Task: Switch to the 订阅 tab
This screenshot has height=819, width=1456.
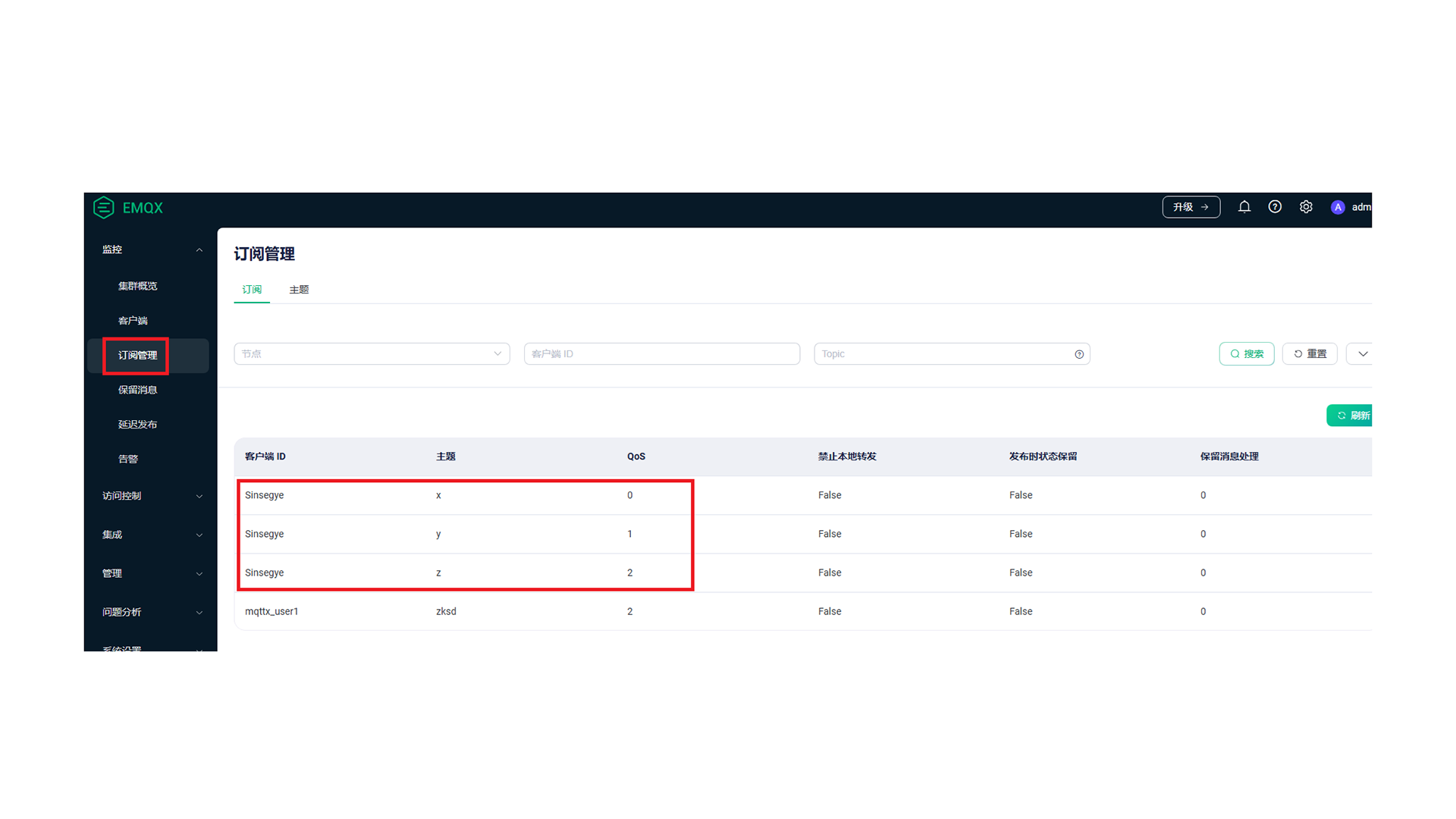Action: (x=252, y=290)
